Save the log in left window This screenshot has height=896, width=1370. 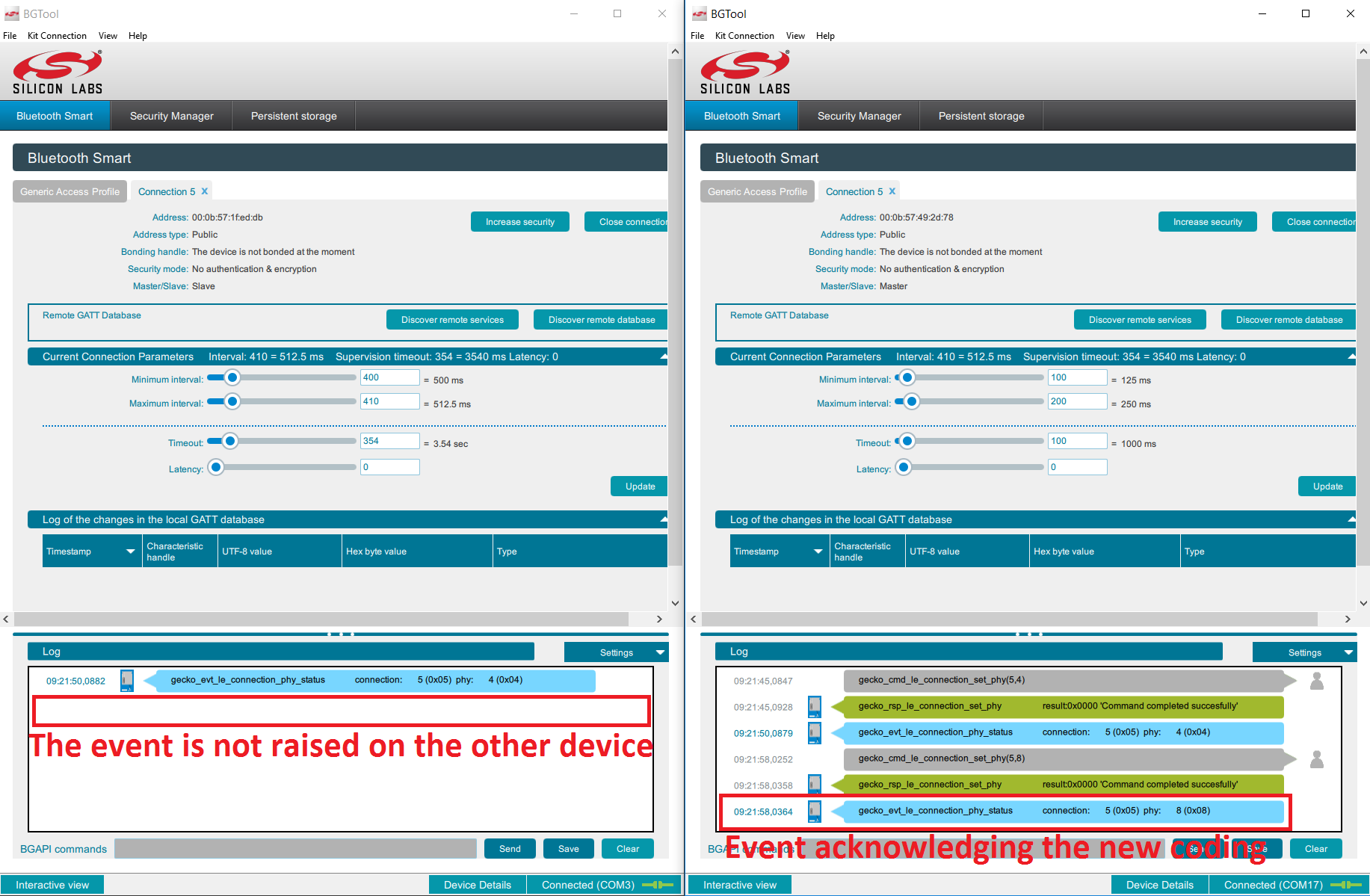pyautogui.click(x=569, y=849)
